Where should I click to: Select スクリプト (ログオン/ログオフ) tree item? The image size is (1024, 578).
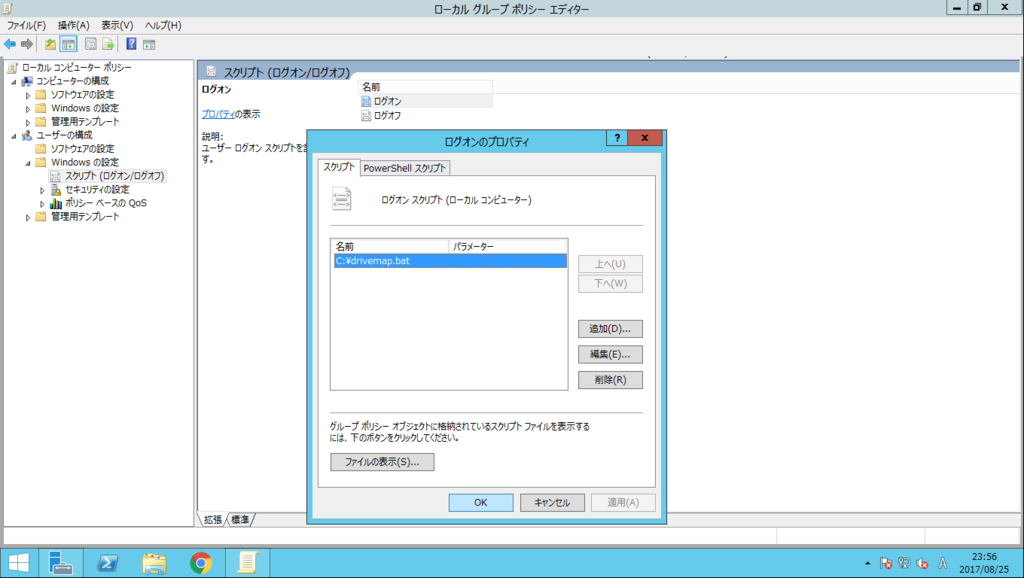(x=114, y=176)
